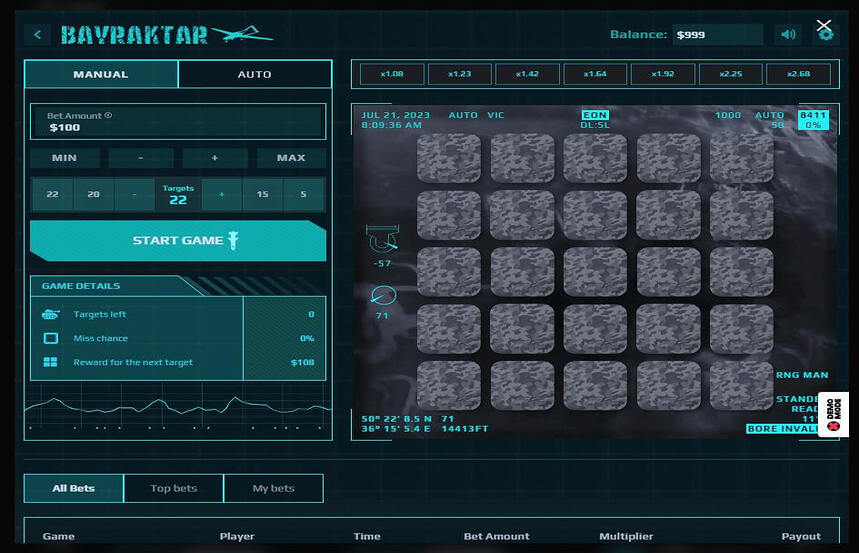Click the x1.42 multiplier step
Screen dimensions: 859x553
528,74
